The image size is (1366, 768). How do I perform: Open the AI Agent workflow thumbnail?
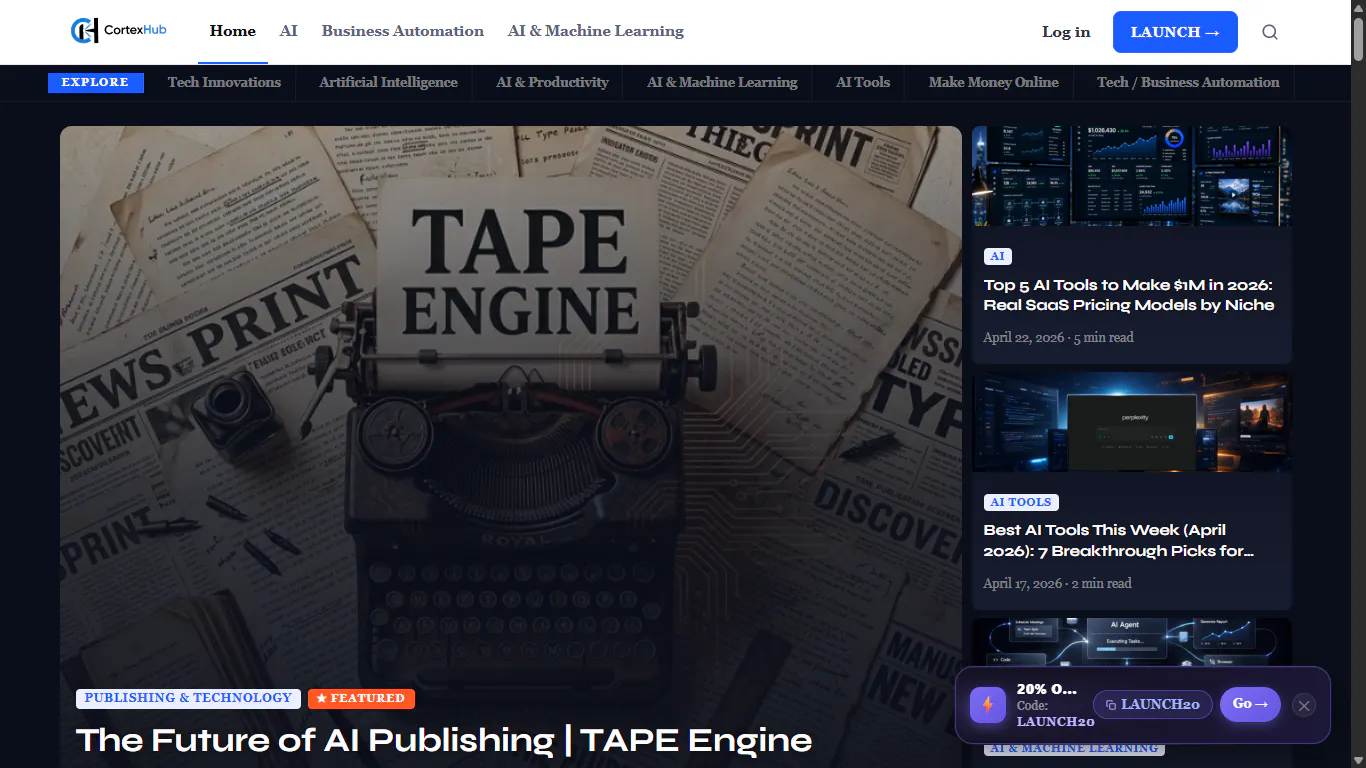point(1132,642)
